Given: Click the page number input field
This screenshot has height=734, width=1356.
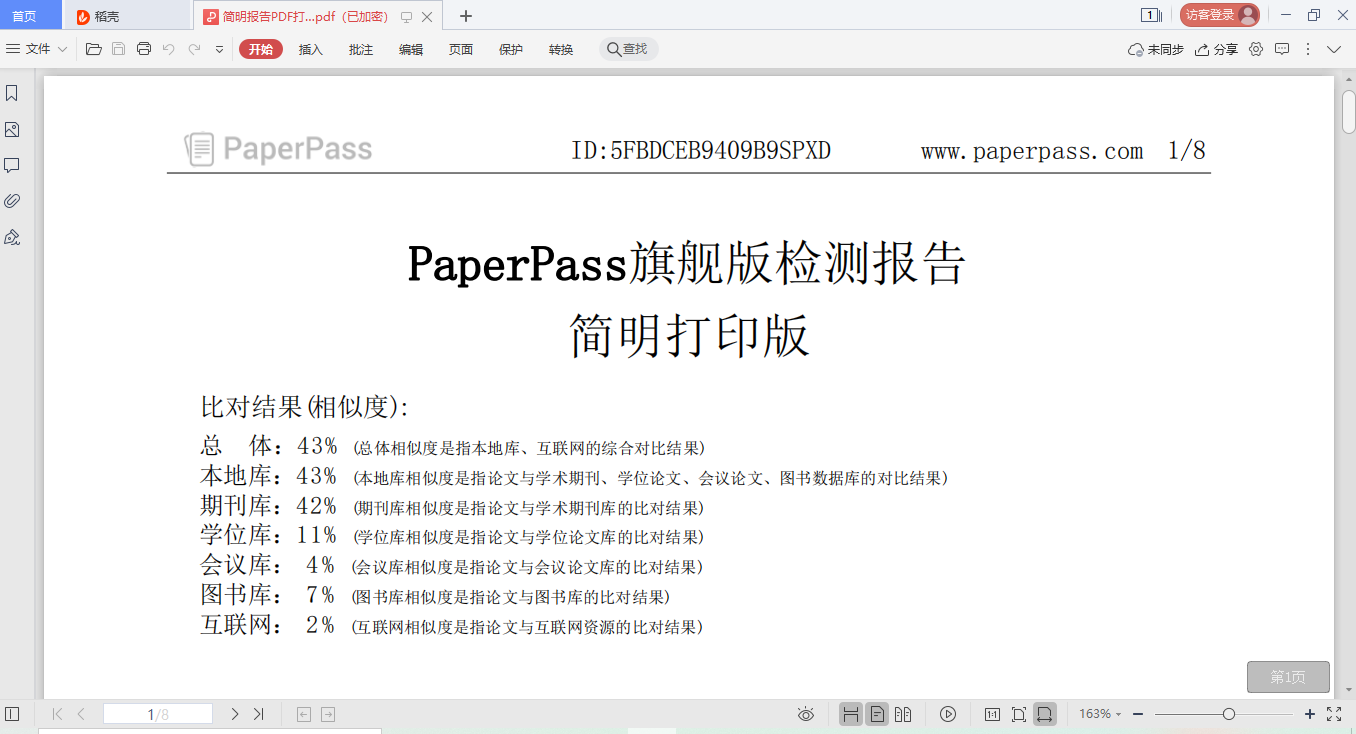Looking at the screenshot, I should pyautogui.click(x=158, y=714).
